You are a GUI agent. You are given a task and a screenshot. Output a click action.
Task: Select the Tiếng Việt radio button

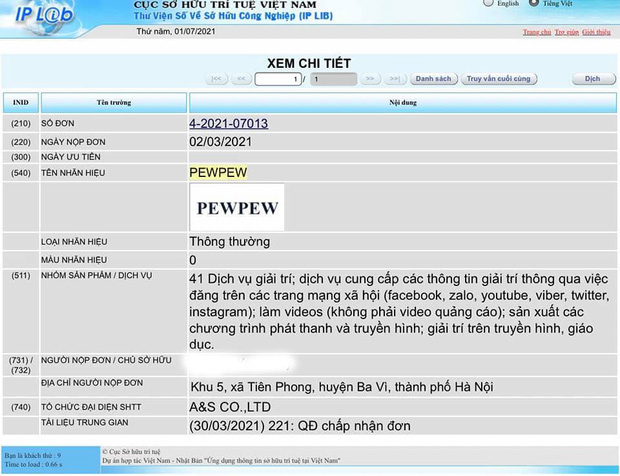tap(534, 3)
